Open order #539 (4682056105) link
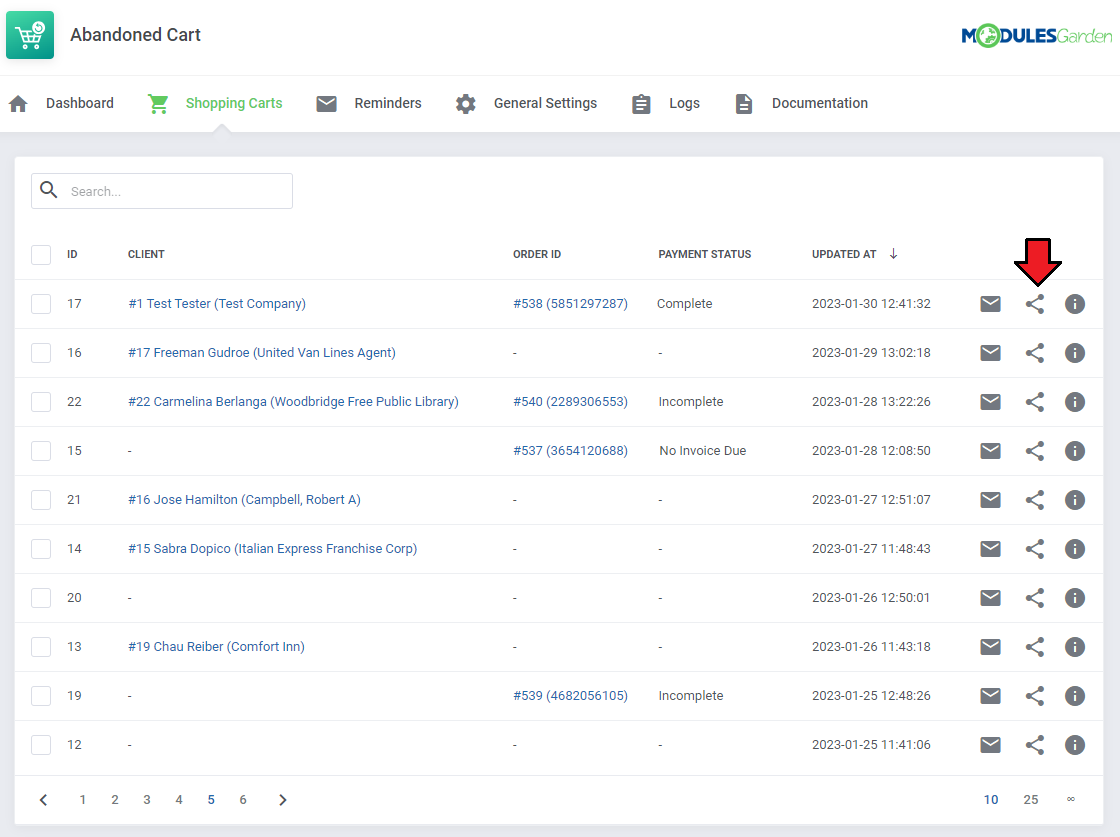Viewport: 1120px width, 837px height. [x=570, y=696]
